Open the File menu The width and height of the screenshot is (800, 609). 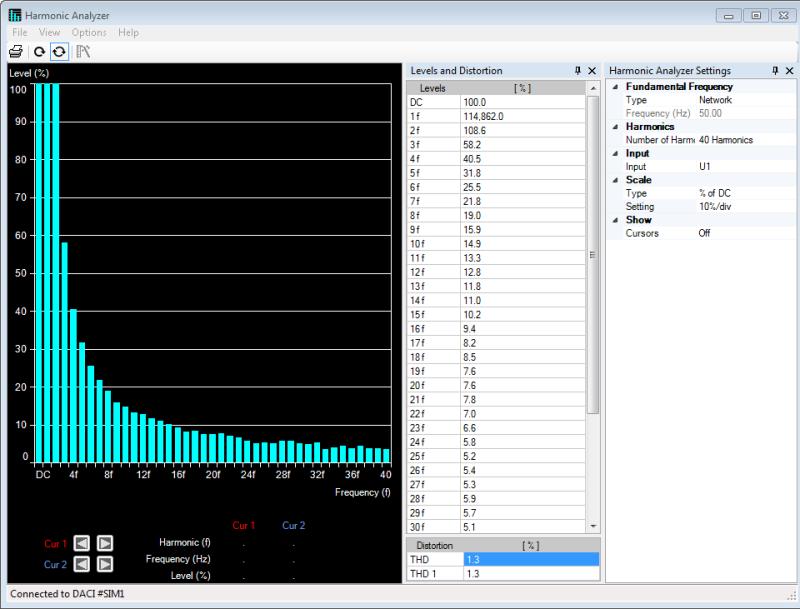click(x=20, y=33)
